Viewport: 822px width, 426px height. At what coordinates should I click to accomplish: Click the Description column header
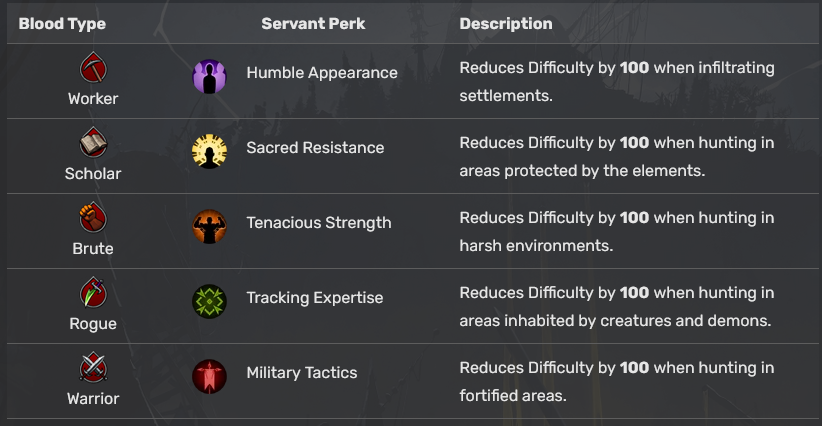505,24
